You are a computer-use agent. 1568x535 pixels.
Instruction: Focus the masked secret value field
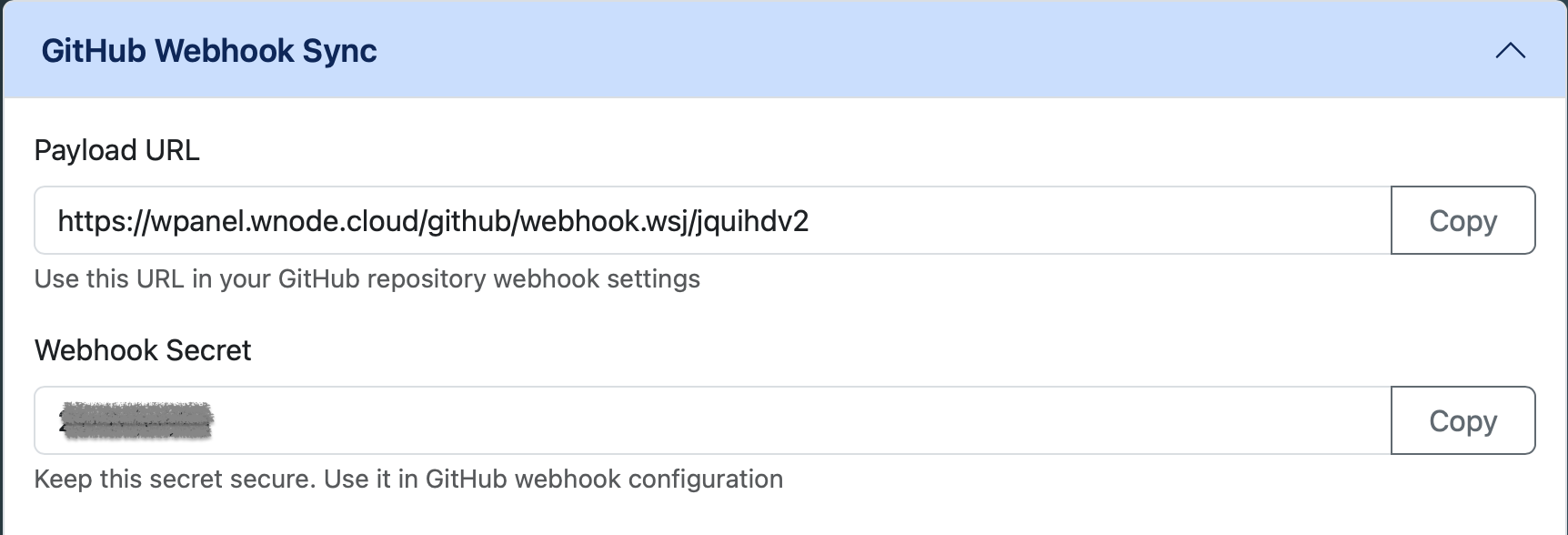pos(709,420)
